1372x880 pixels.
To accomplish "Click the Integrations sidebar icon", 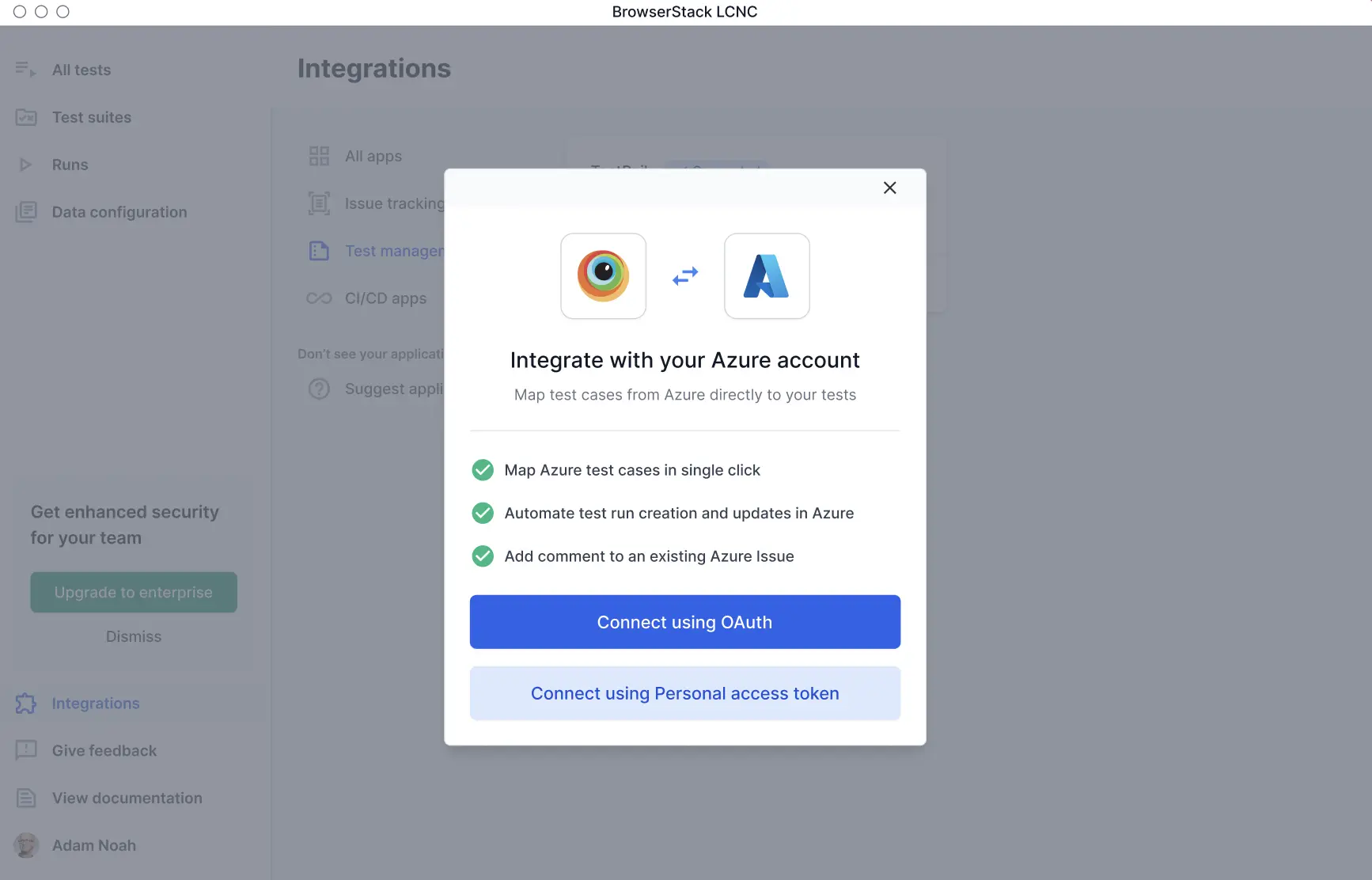I will [x=25, y=704].
